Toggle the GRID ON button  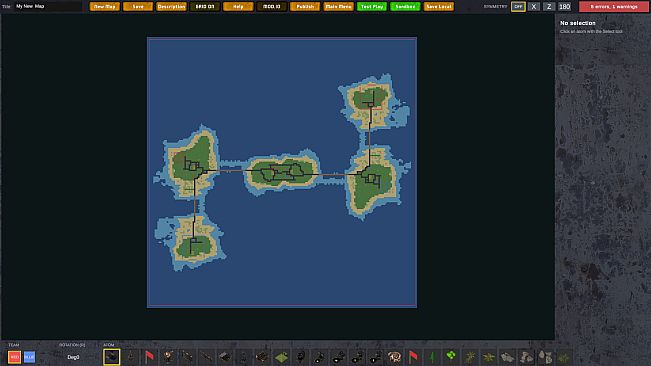[205, 7]
